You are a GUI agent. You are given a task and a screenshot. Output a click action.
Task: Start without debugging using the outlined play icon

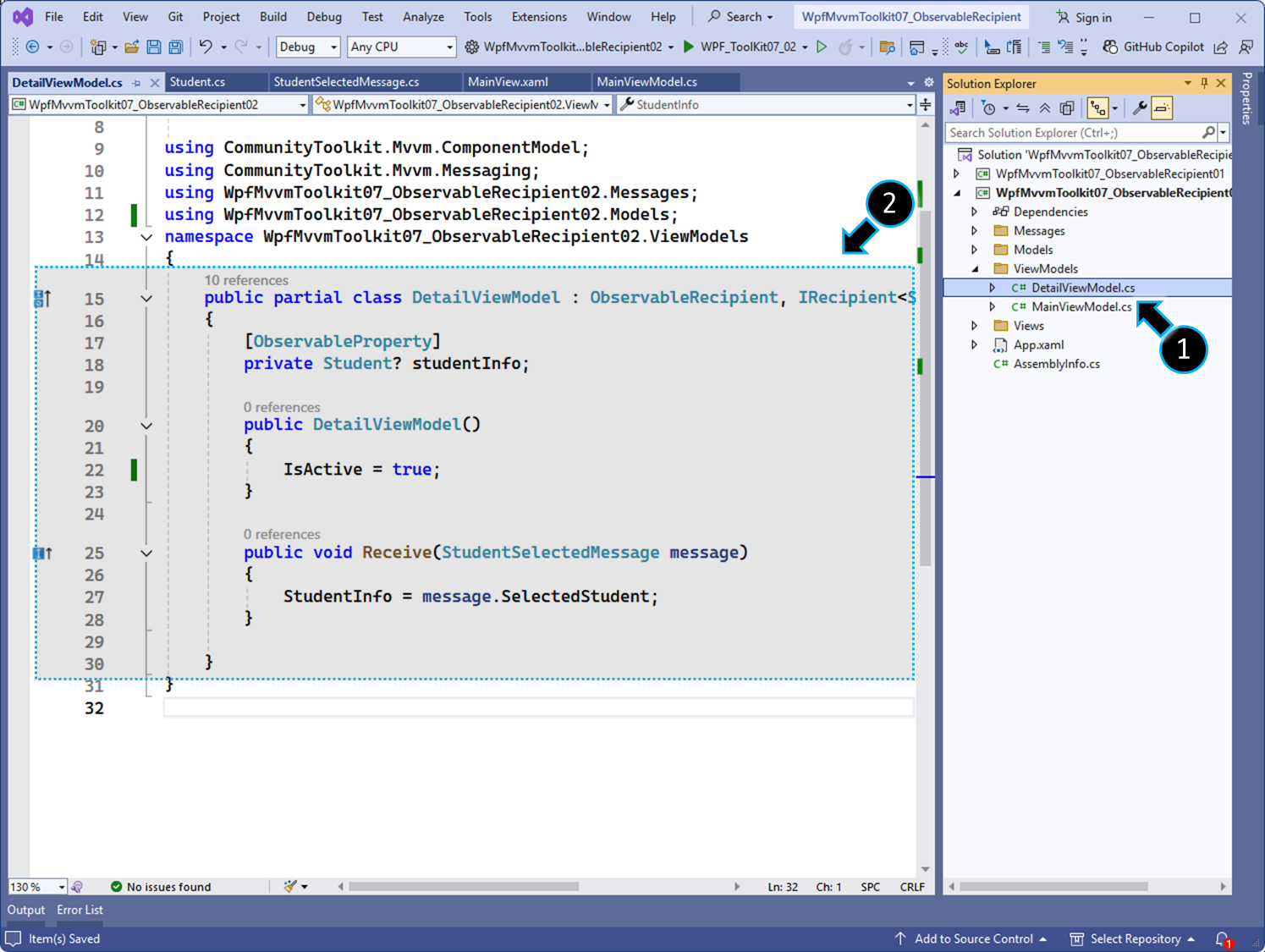[x=821, y=47]
